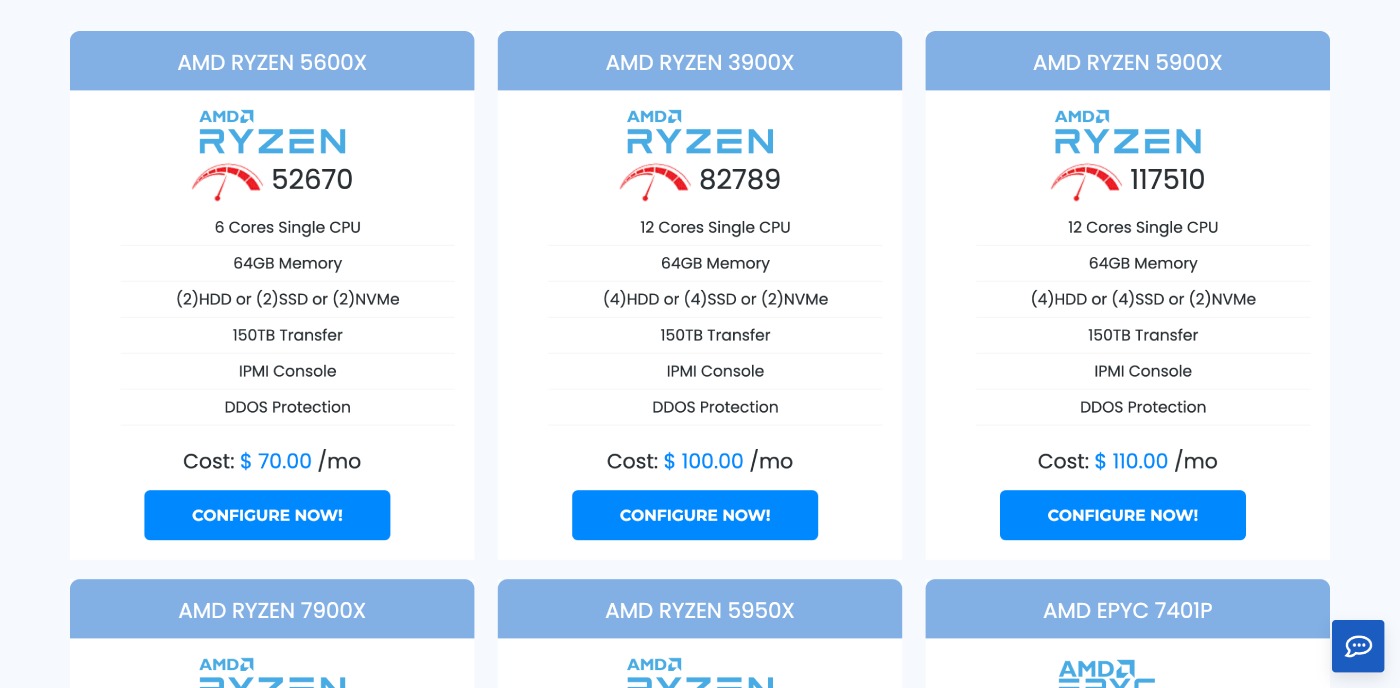Open the live chat widget icon

(x=1358, y=646)
